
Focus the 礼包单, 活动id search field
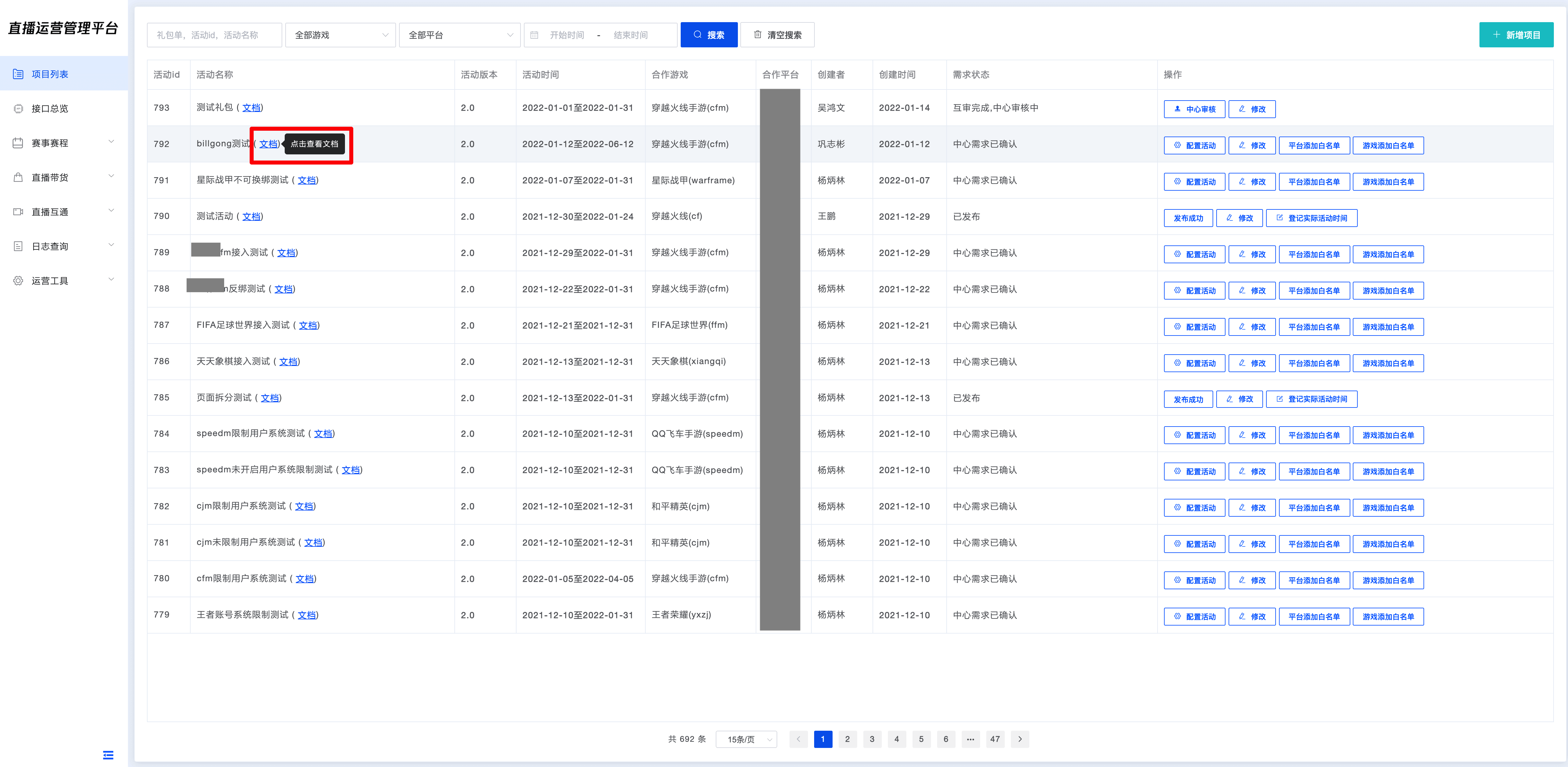(x=214, y=35)
